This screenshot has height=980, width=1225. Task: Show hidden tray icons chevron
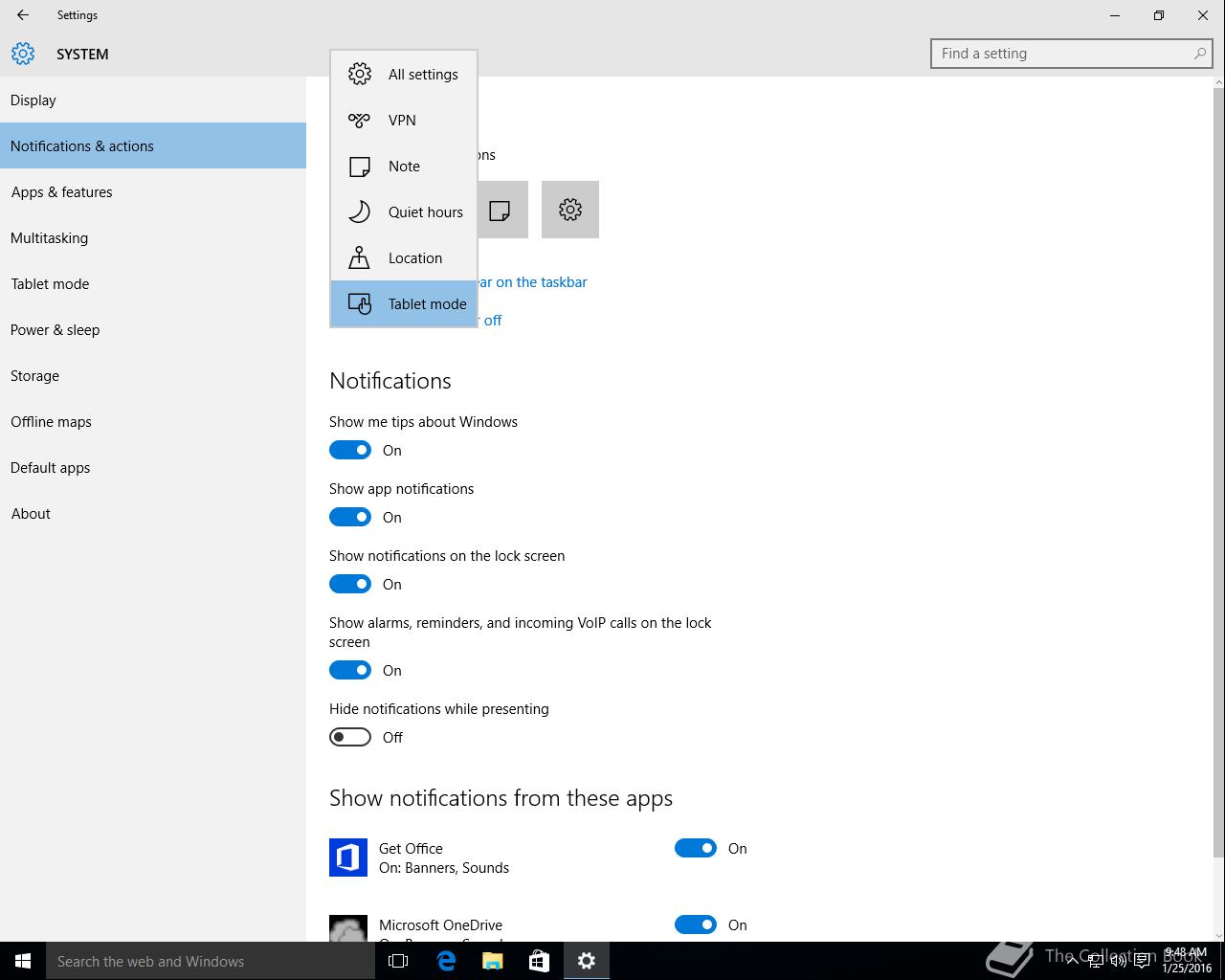pyautogui.click(x=1072, y=961)
